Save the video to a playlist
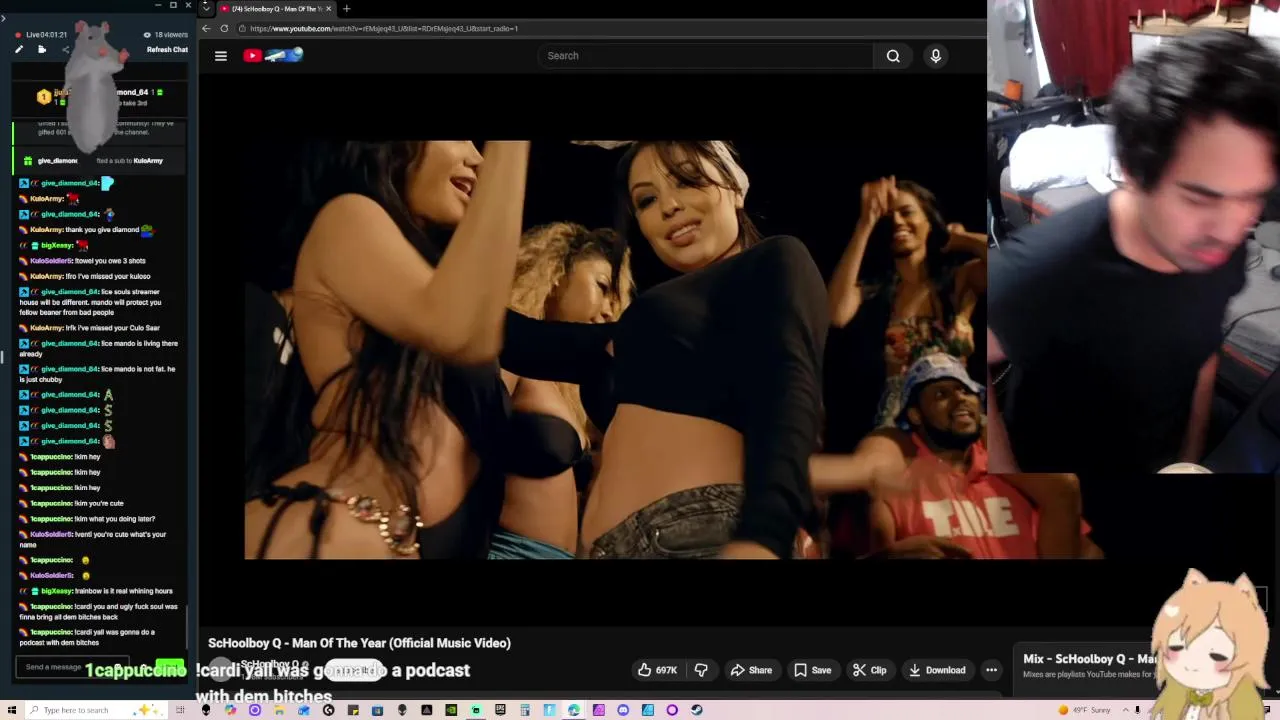 (x=812, y=670)
